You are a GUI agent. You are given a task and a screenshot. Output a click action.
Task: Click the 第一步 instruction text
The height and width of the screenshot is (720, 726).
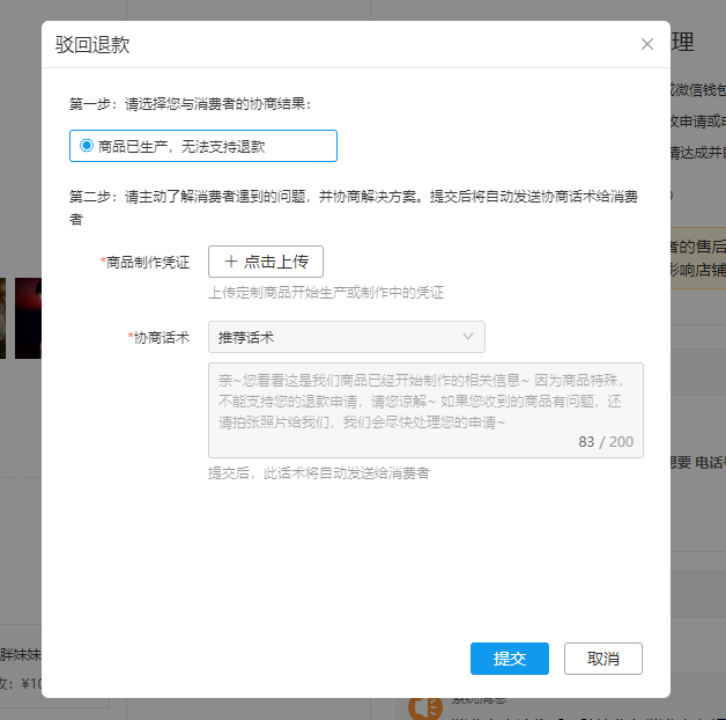[190, 103]
